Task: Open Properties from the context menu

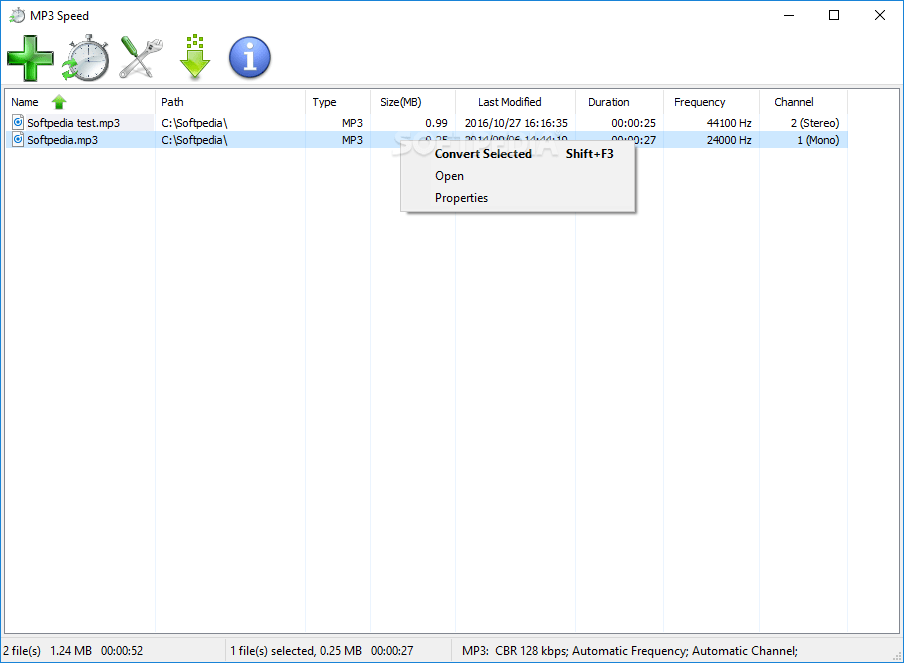Action: [x=461, y=197]
